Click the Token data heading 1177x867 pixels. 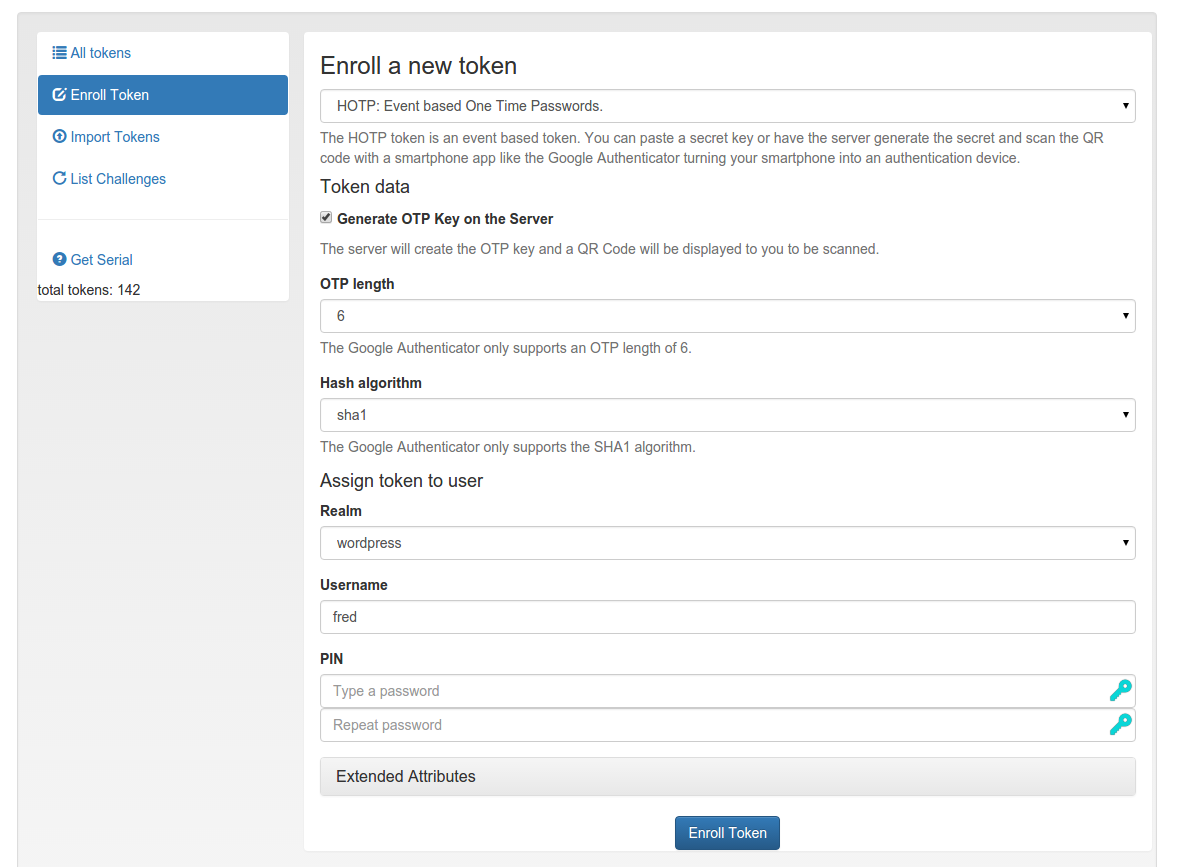click(x=365, y=186)
